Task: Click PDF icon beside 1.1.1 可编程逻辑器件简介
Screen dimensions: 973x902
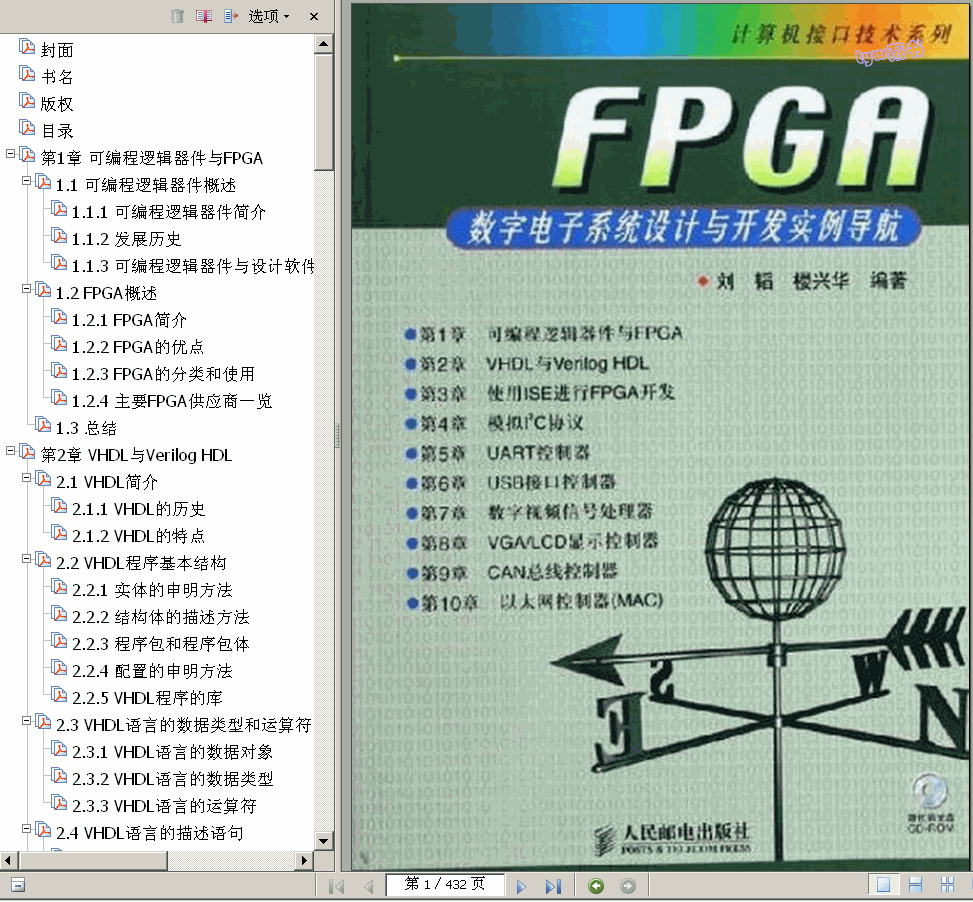Action: coord(59,209)
